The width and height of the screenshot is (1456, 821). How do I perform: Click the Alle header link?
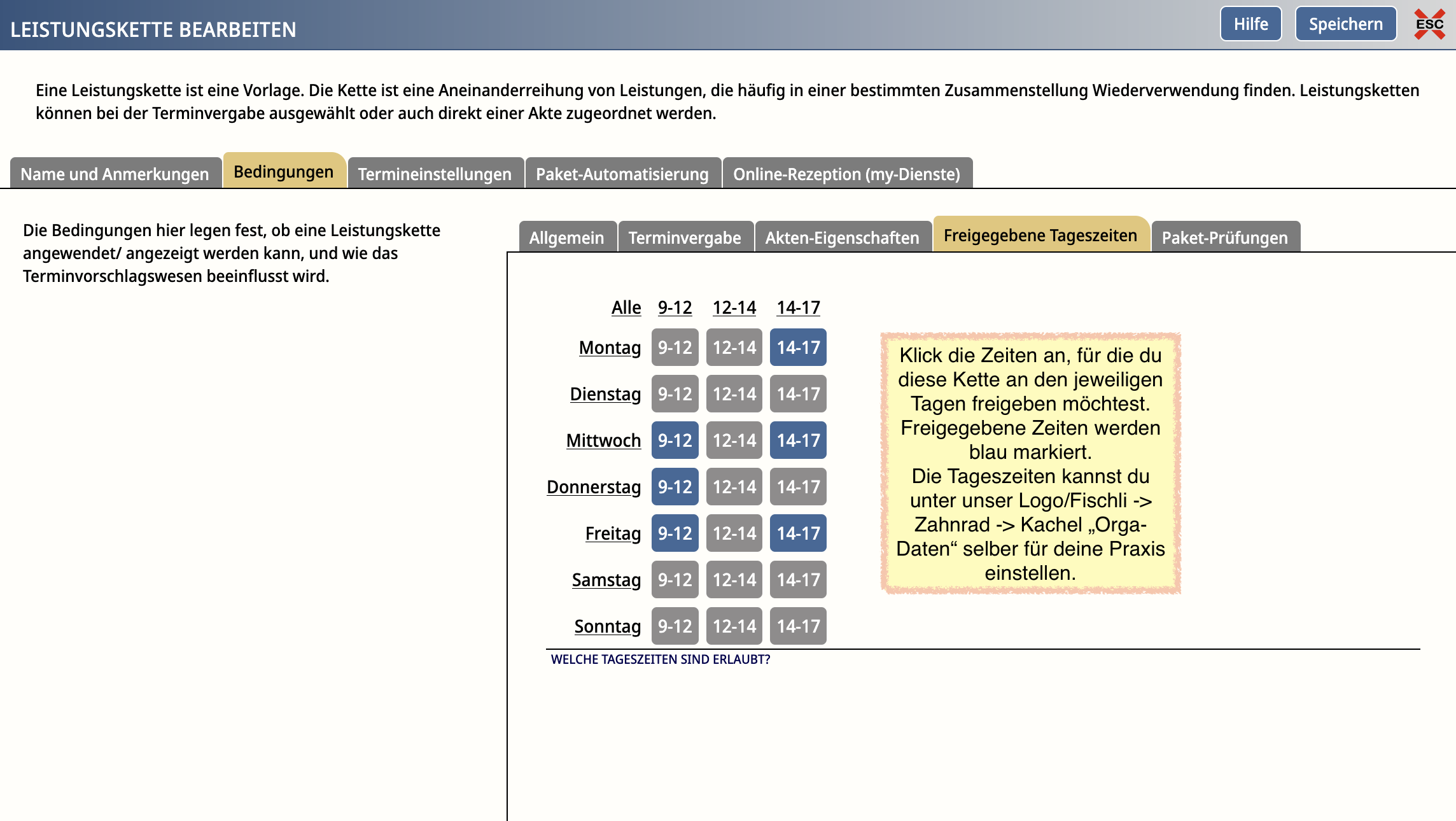pyautogui.click(x=626, y=307)
